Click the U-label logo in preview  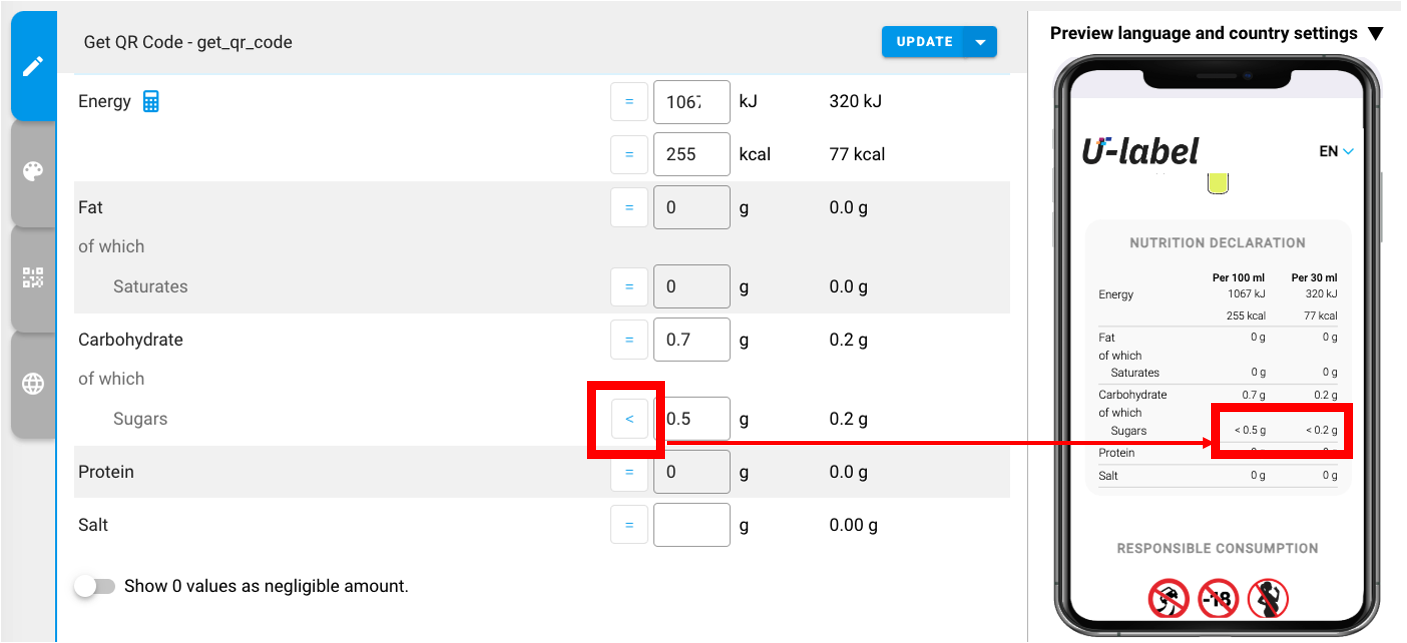coord(1140,152)
